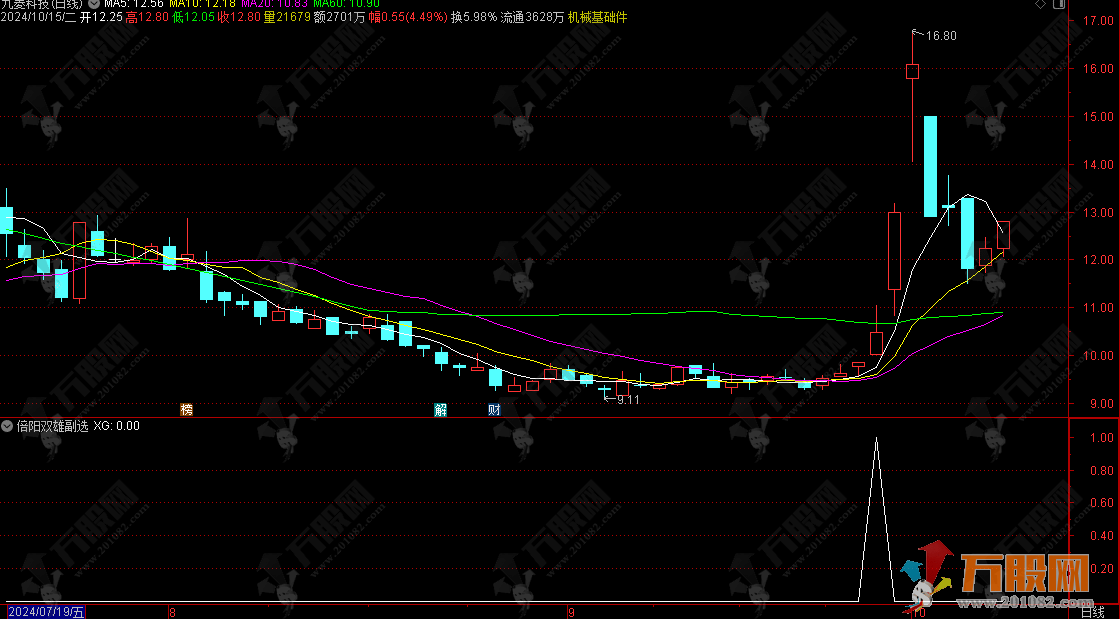Screen dimensions: 1120x619
Task: Click the 2024/07/19/五 date label
Action: point(46,612)
